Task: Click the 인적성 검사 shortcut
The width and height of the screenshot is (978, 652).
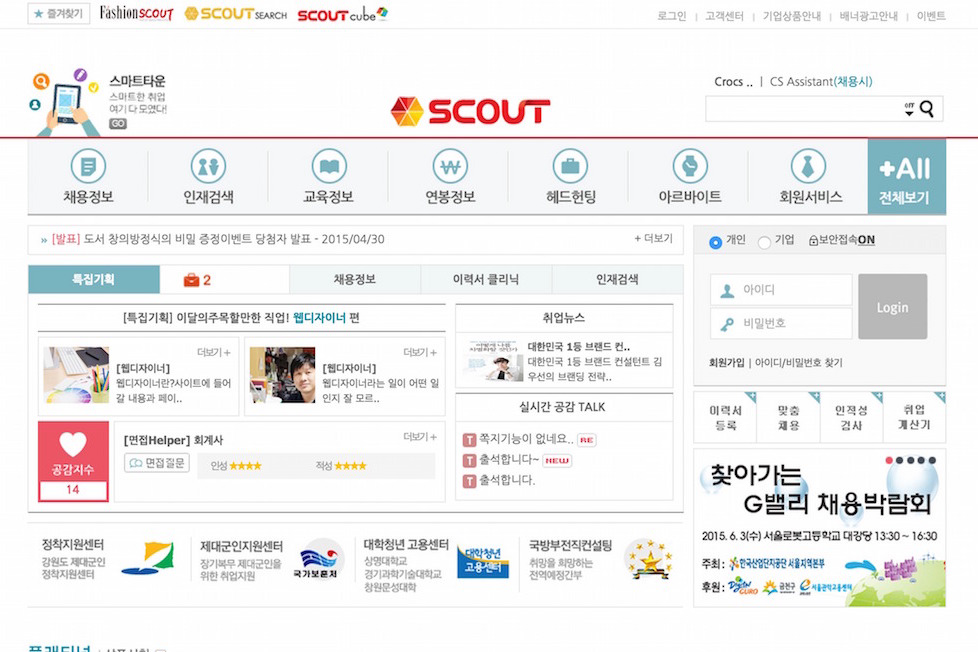Action: (851, 417)
